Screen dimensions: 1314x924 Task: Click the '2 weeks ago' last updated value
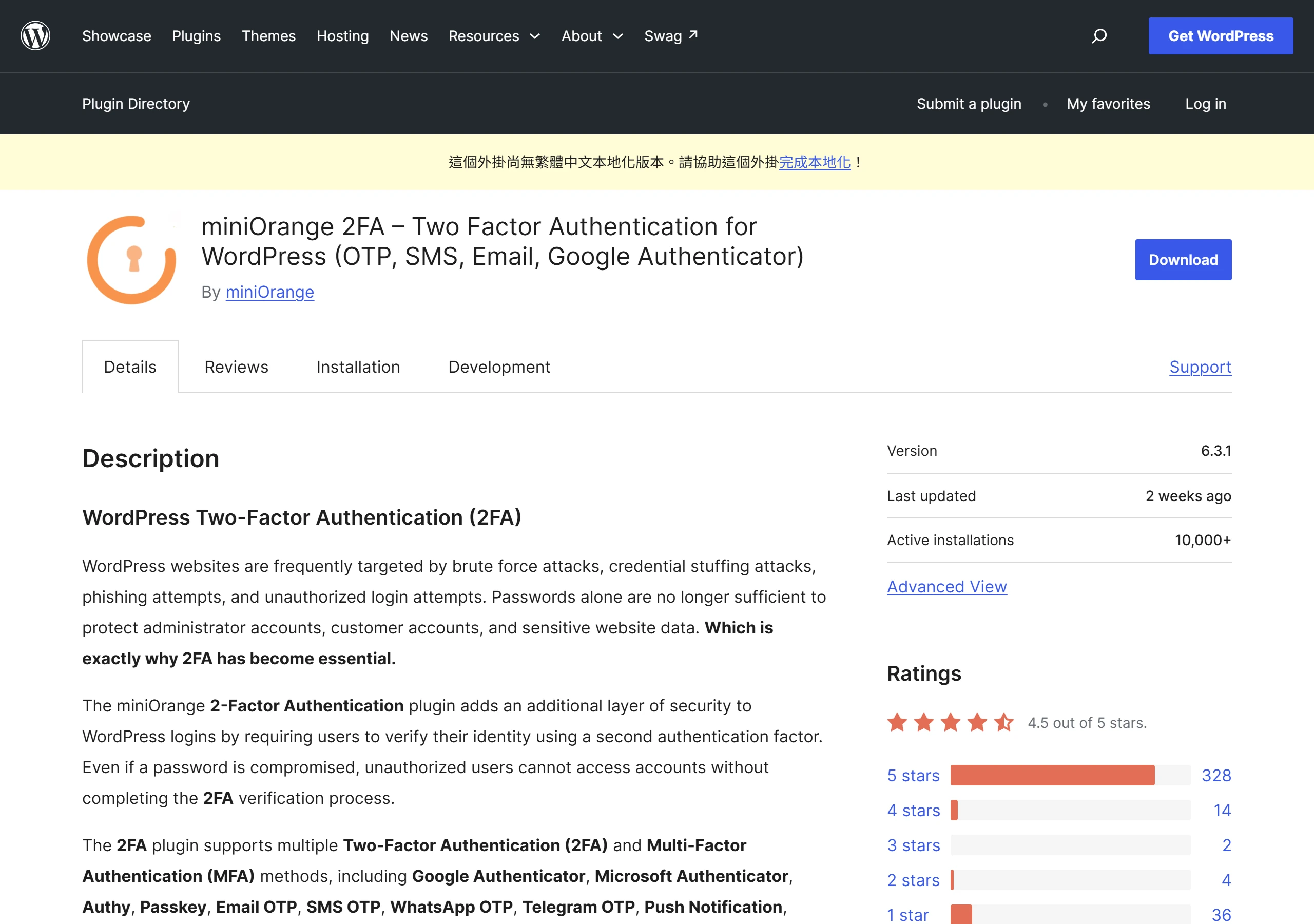tap(1188, 496)
